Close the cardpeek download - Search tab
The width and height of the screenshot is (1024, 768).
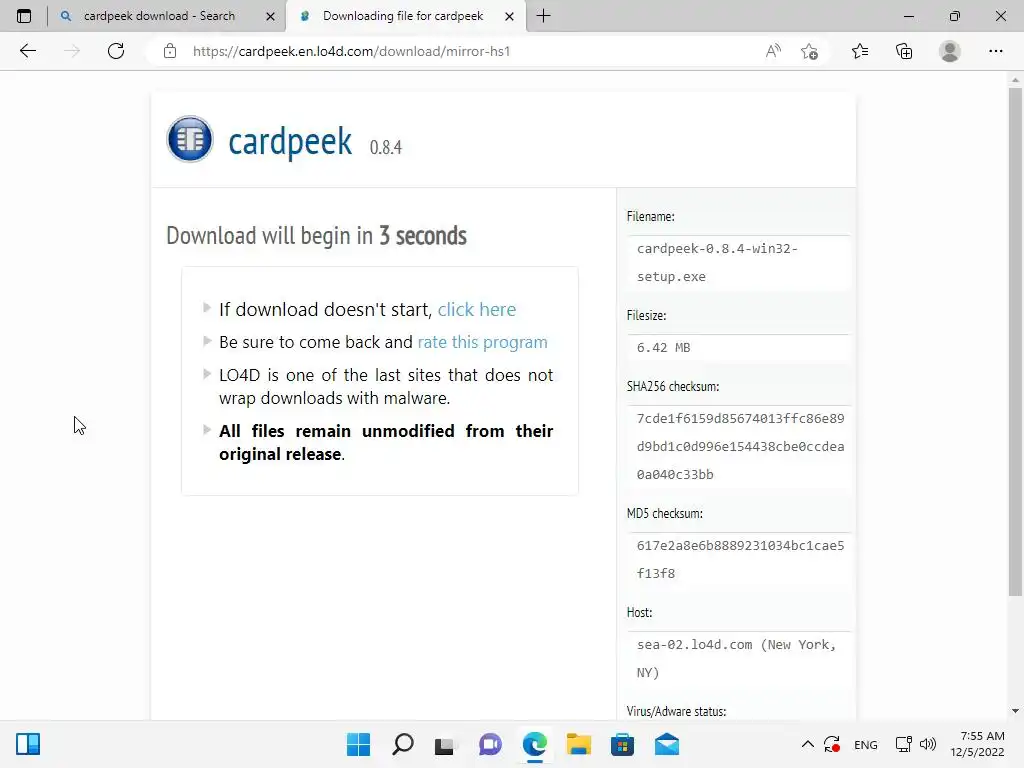click(270, 16)
